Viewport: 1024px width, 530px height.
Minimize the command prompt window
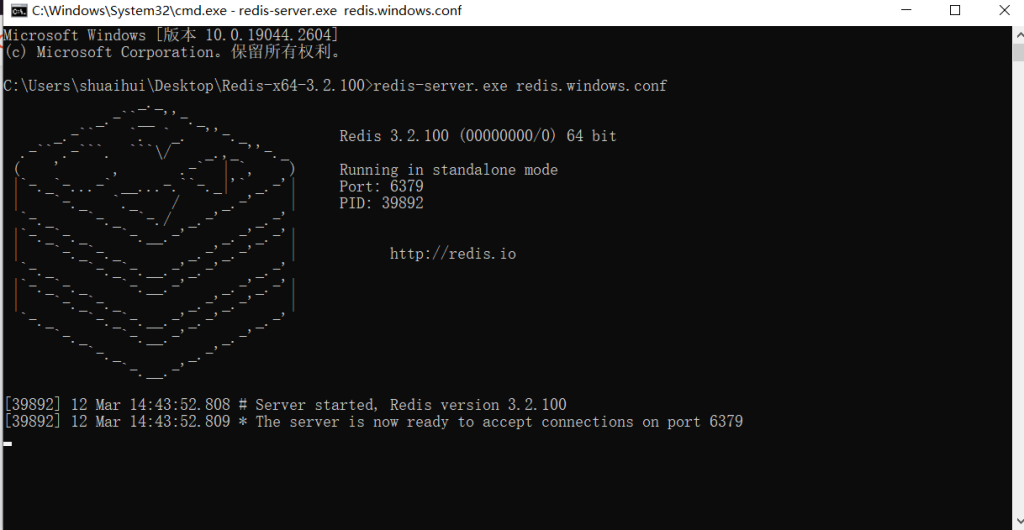coord(907,11)
